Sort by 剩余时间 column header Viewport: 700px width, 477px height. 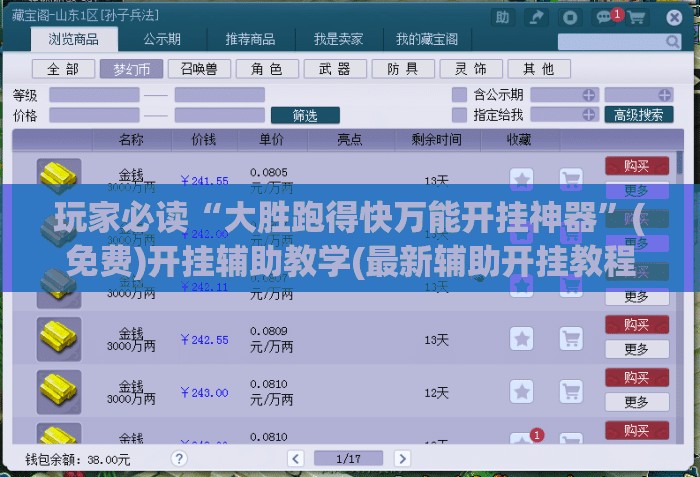(437, 140)
